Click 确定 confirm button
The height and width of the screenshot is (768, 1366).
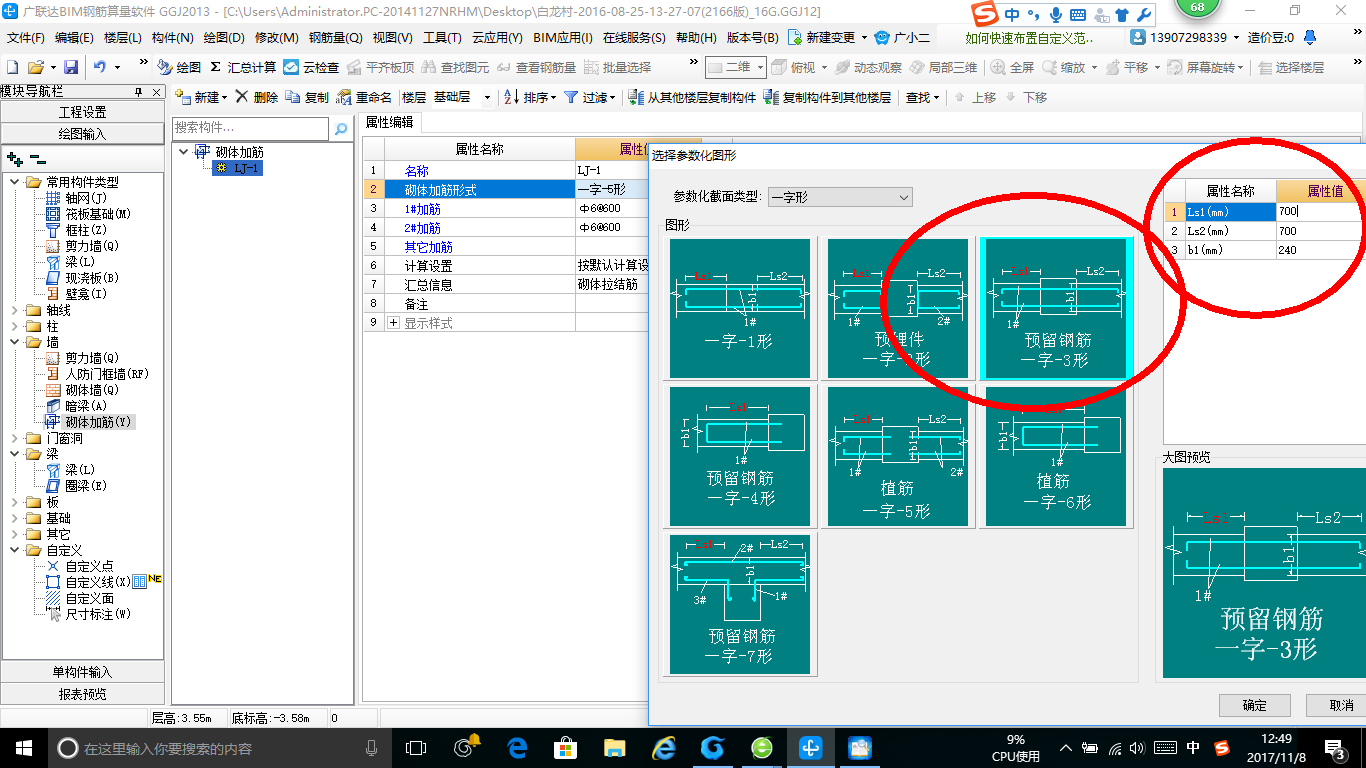1255,705
